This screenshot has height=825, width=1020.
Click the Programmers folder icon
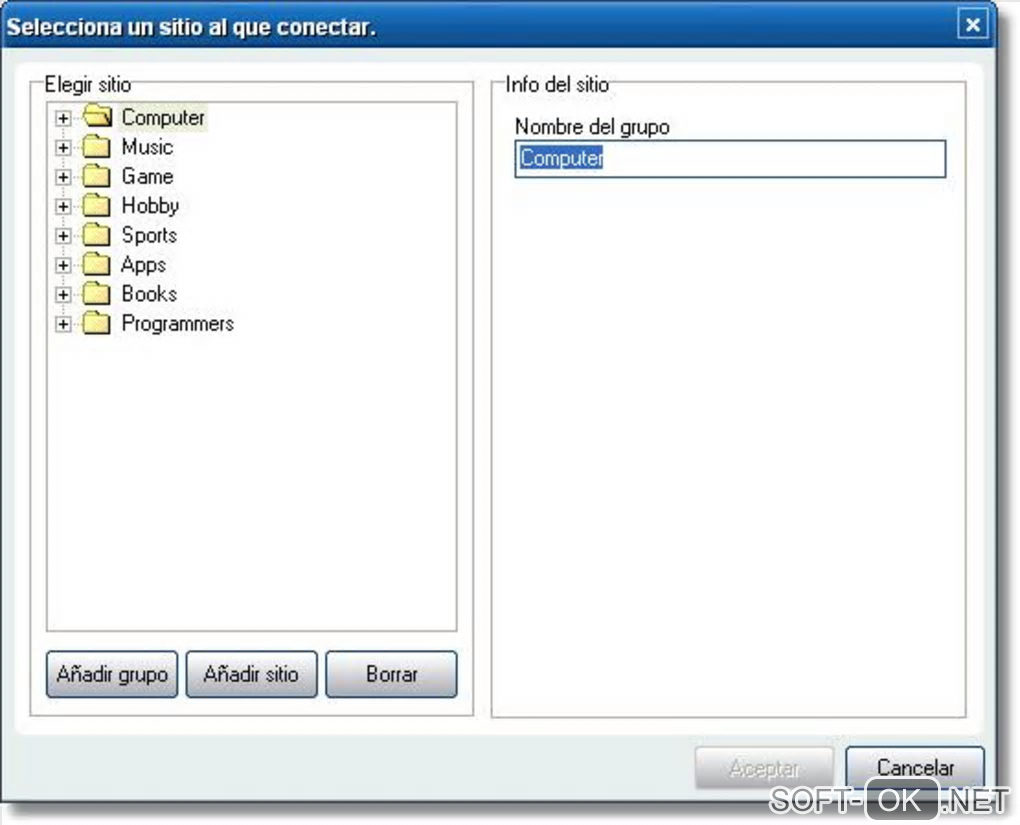point(97,323)
